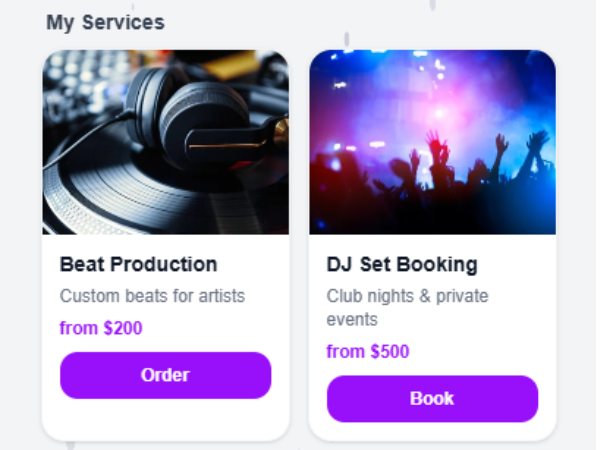
Task: Click the My Services heading
Action: pos(105,23)
